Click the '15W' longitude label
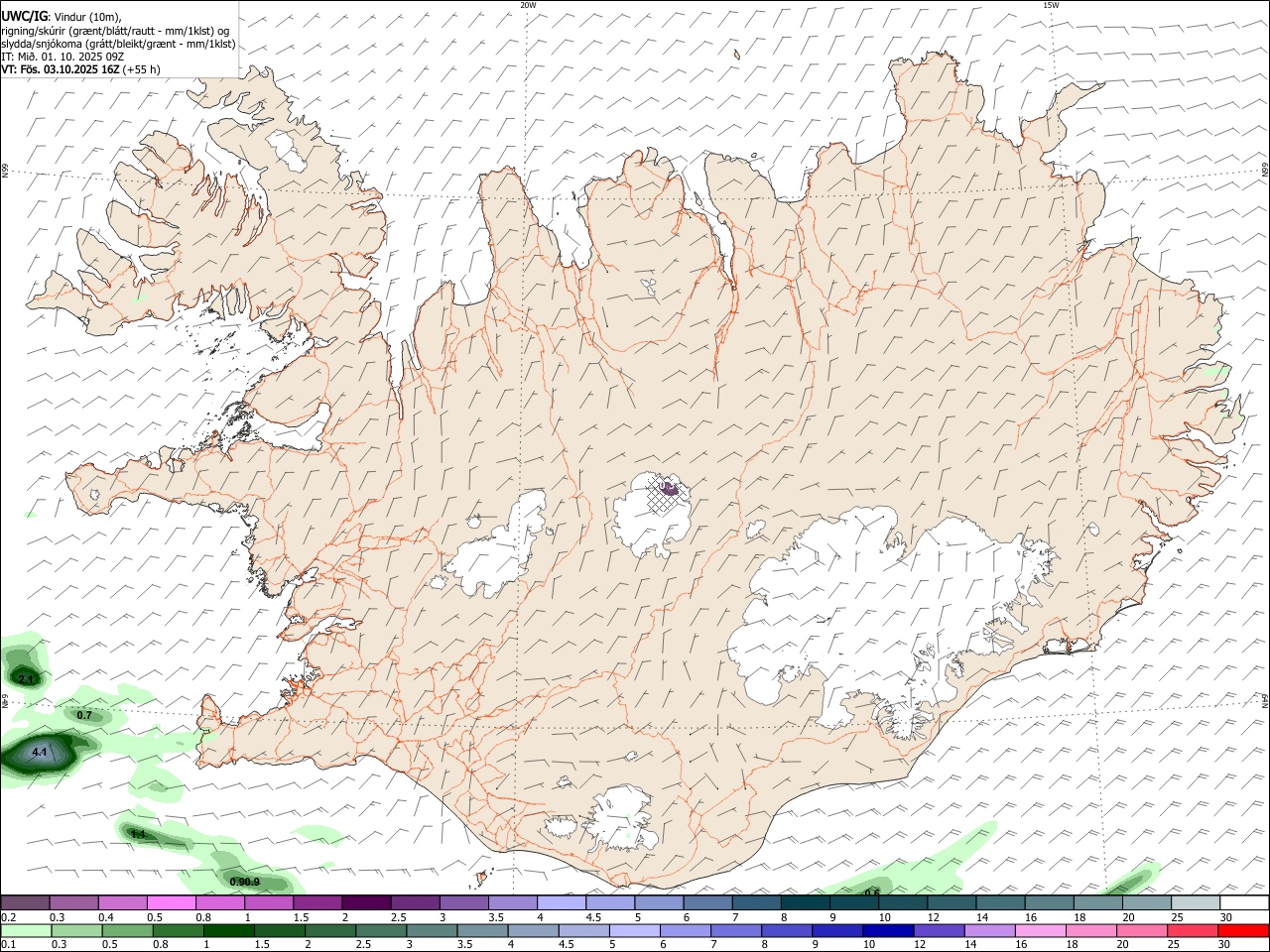The height and width of the screenshot is (952, 1270). coord(1051,5)
